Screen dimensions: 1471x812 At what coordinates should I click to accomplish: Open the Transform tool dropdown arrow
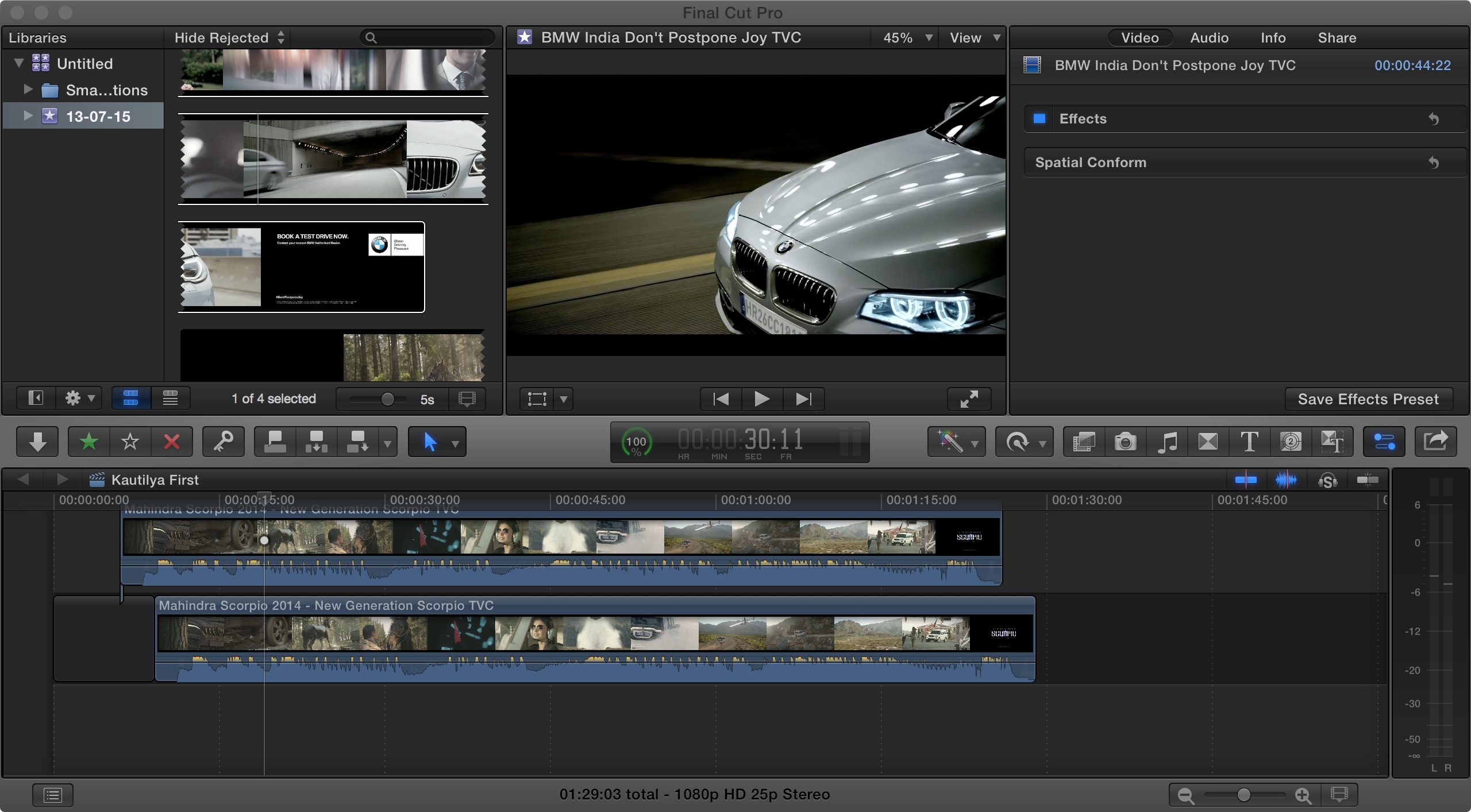pyautogui.click(x=564, y=399)
